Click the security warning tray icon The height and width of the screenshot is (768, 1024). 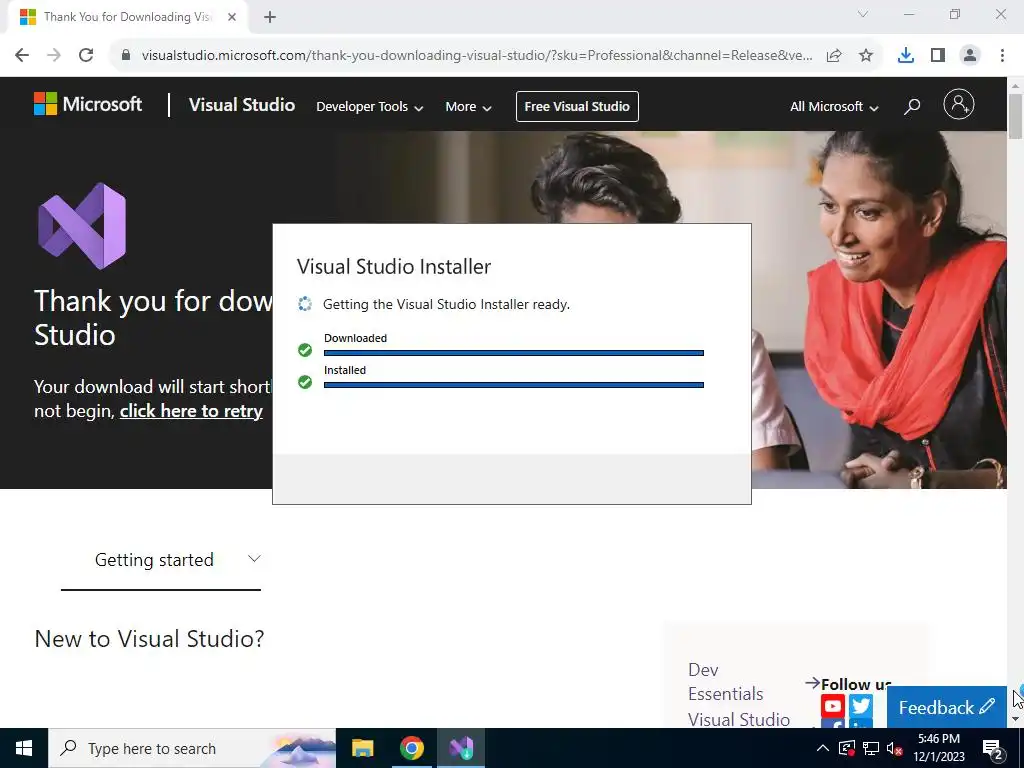847,748
